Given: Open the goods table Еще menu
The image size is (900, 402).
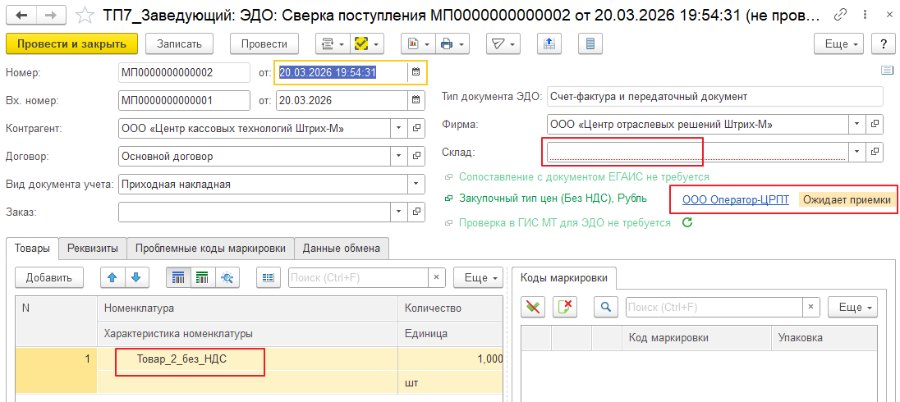Looking at the screenshot, I should (x=478, y=277).
